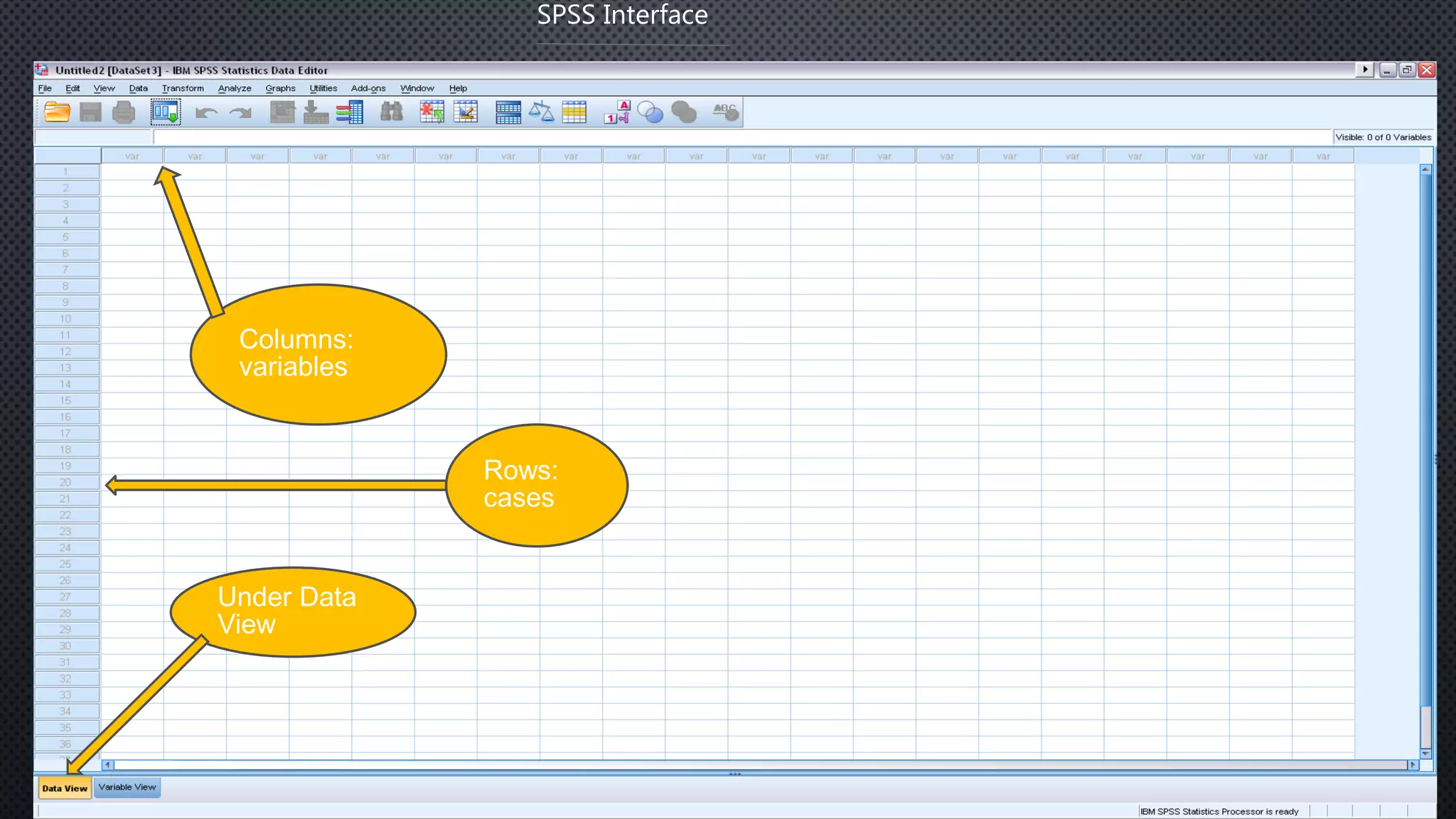Click the Use variable sets circles icon

(x=650, y=112)
